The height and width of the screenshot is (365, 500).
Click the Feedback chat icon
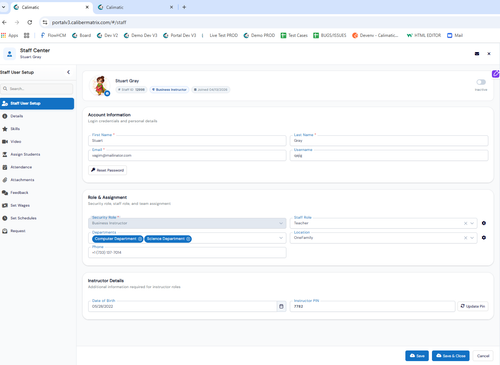pos(5,193)
